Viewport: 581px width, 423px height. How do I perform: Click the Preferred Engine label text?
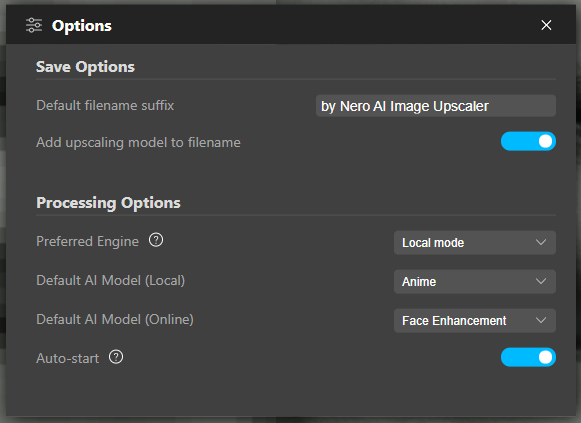point(87,242)
